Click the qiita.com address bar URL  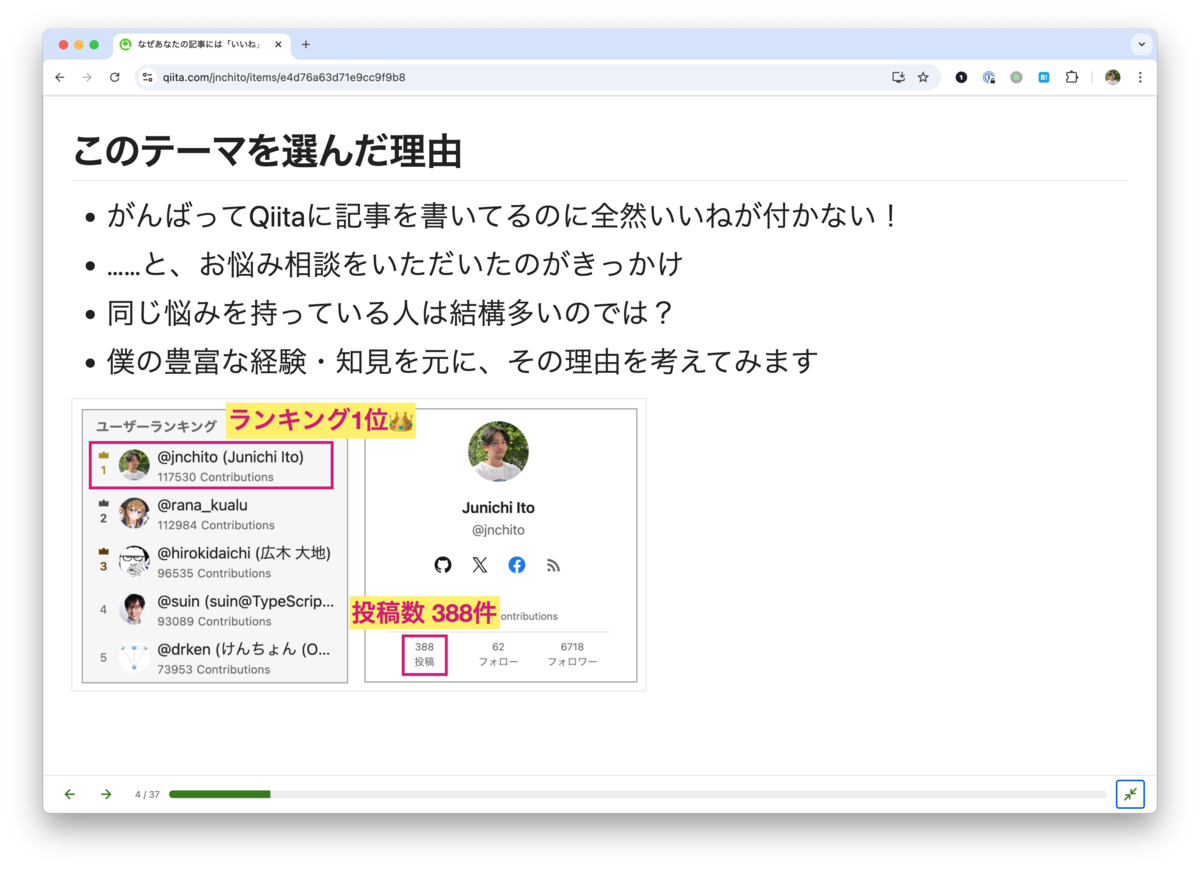[x=284, y=77]
